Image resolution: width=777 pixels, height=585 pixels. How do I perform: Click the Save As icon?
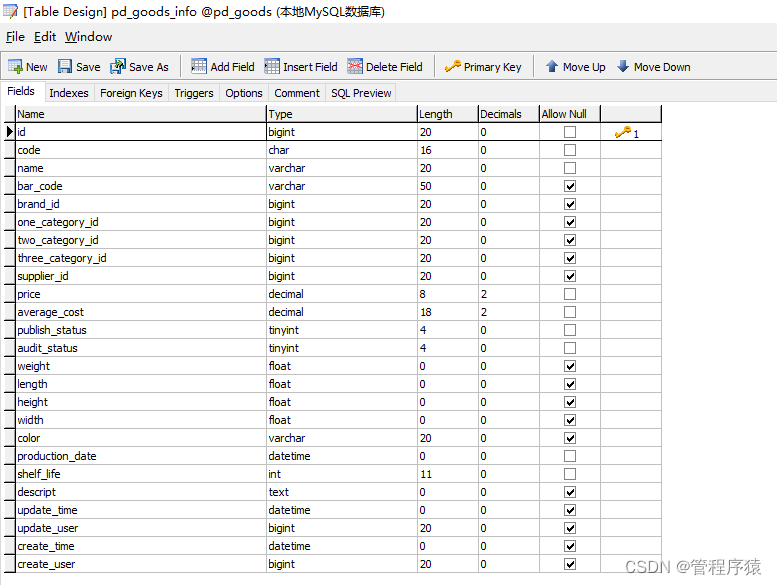click(x=117, y=66)
